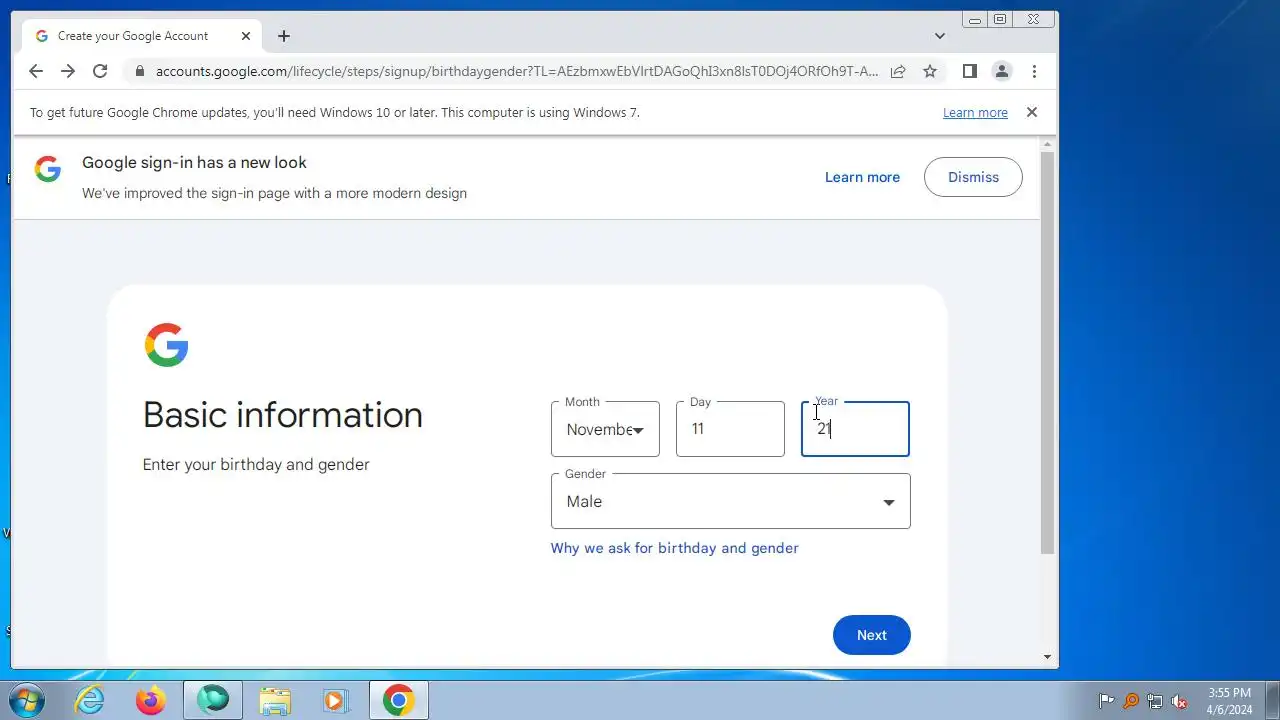Focus the Year input field
This screenshot has height=720, width=1280.
(855, 429)
